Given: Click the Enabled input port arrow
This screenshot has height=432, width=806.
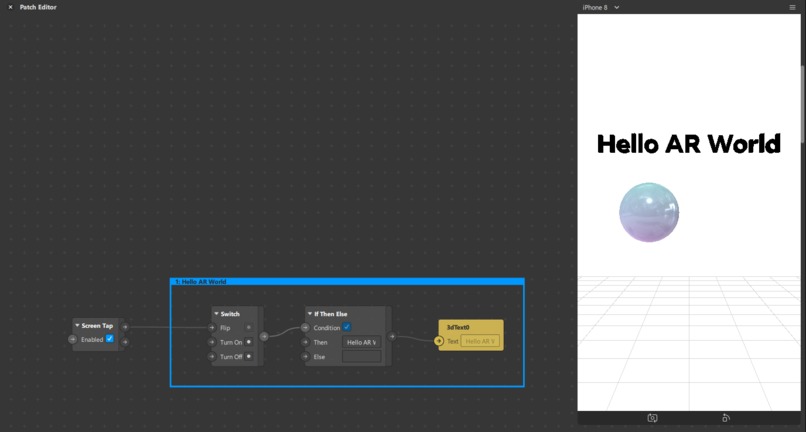Looking at the screenshot, I should pos(72,339).
